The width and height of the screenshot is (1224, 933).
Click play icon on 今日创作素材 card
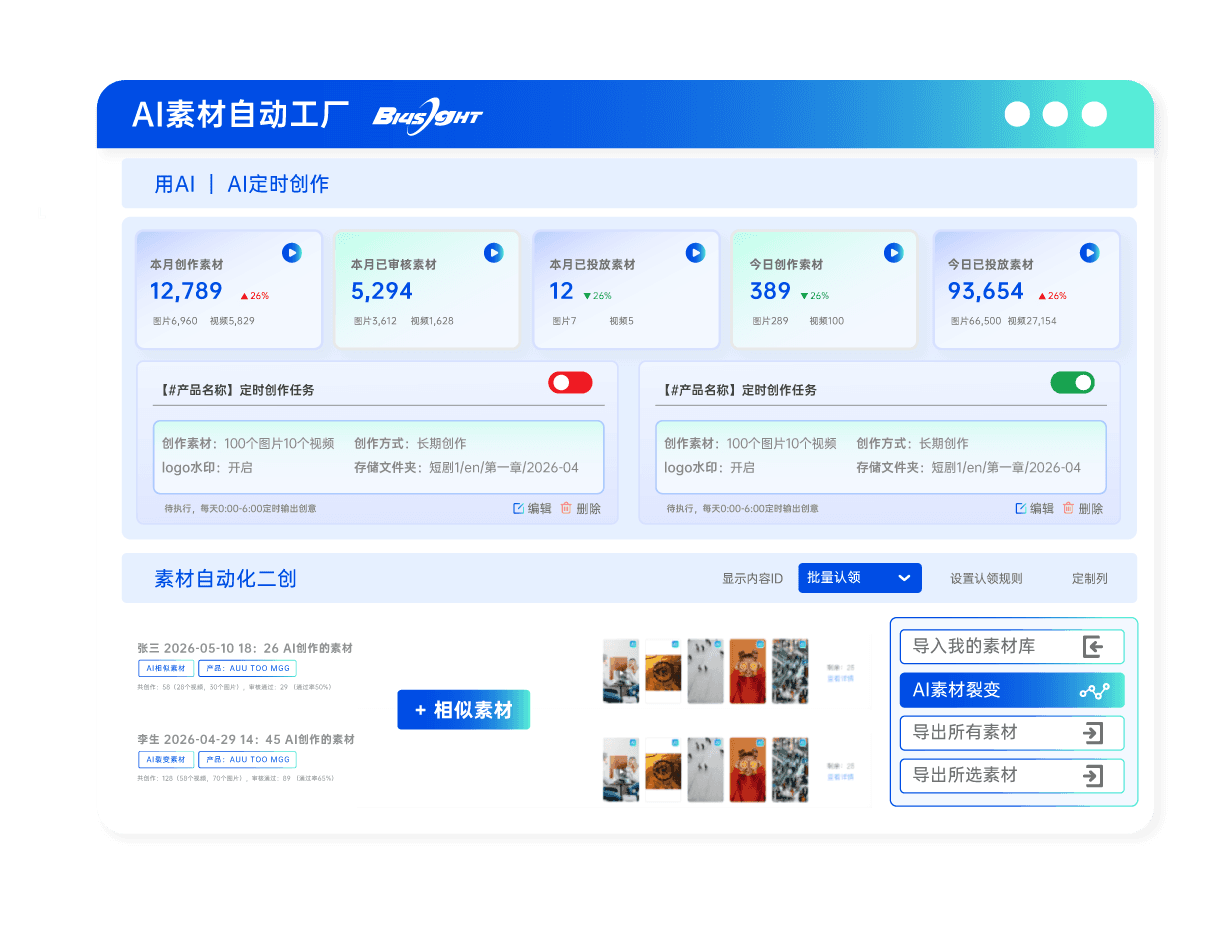(893, 253)
